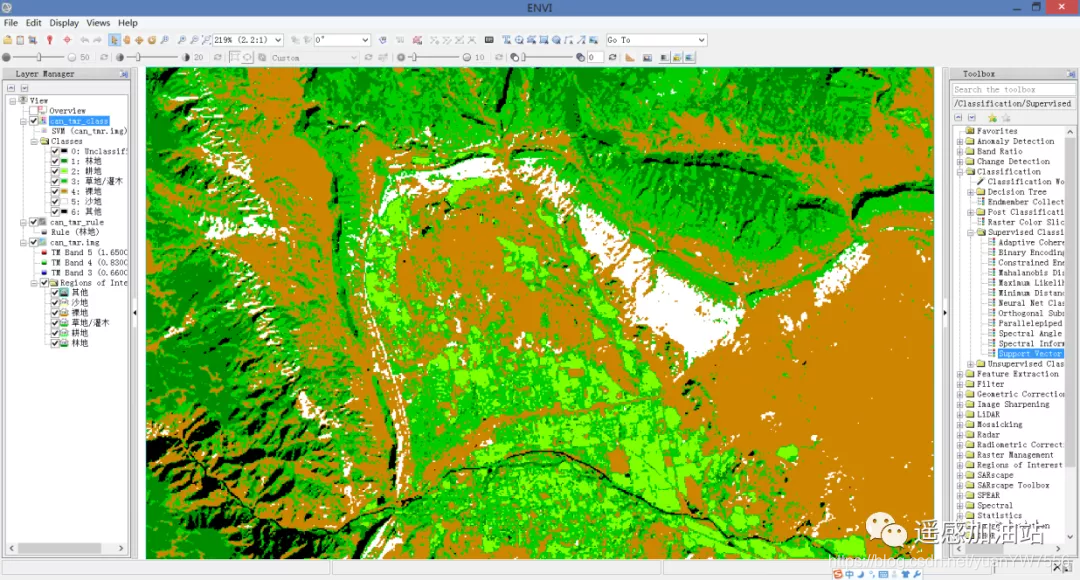Open the Data Manager toolbar icon
This screenshot has height=580, width=1080.
coord(20,40)
